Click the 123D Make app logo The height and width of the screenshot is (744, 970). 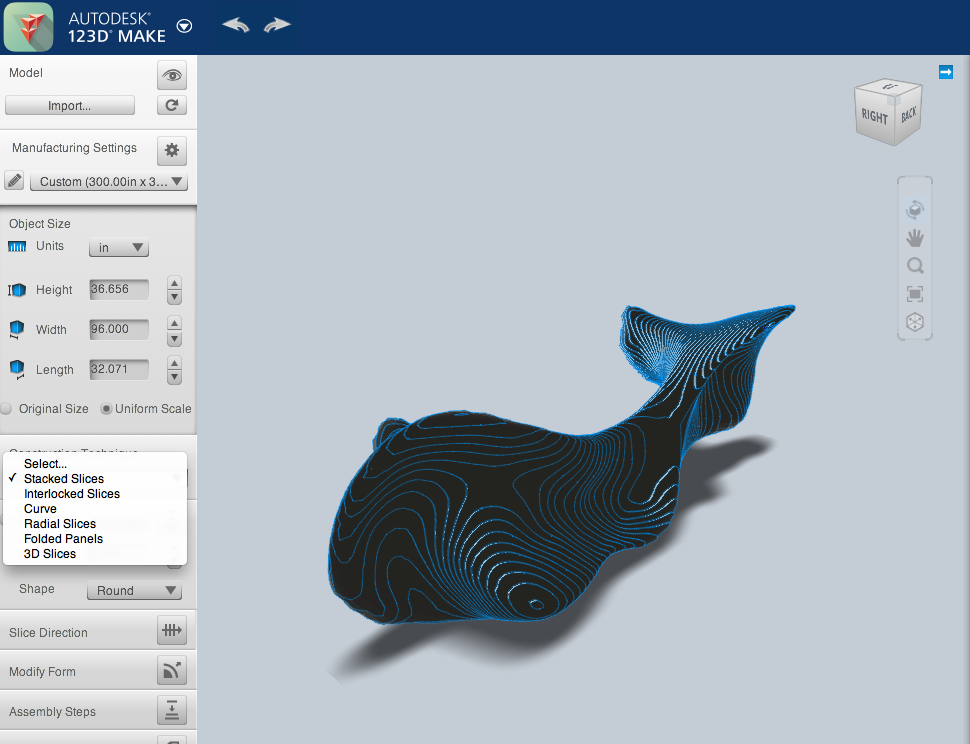point(28,27)
